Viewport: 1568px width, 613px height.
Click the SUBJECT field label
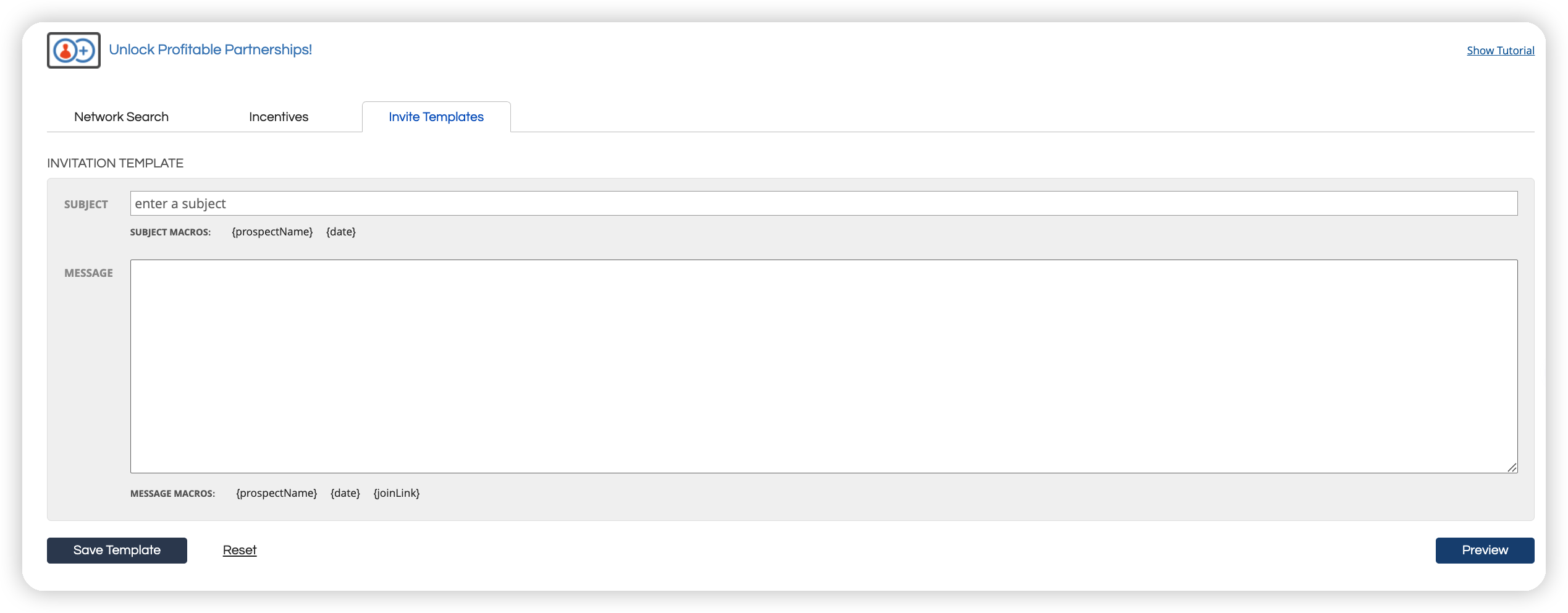pyautogui.click(x=86, y=205)
